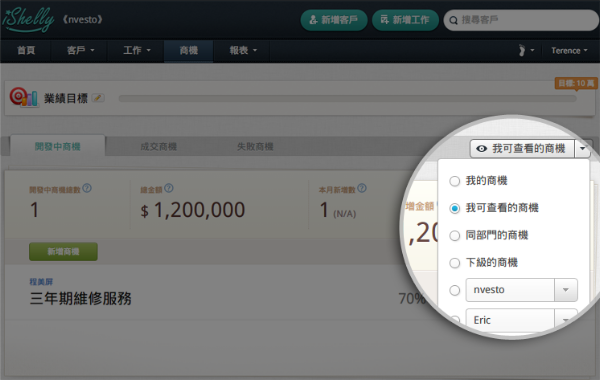Click the 70% probability value
600x380 pixels.
(412, 298)
